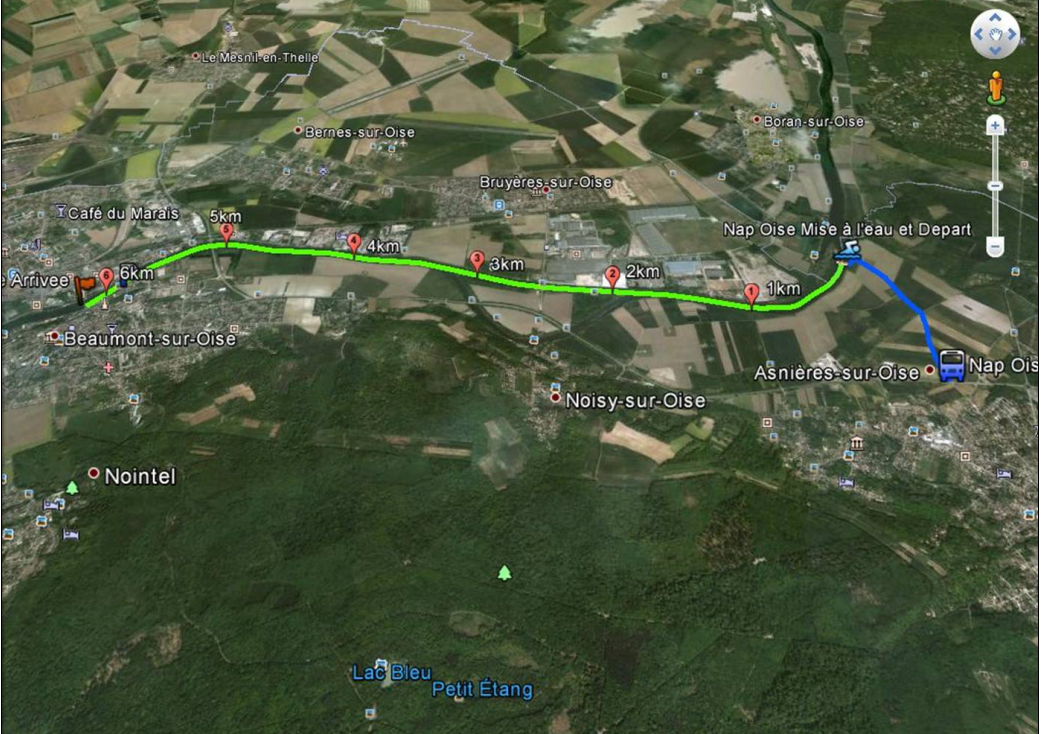Click the Lac Bleu label
1049x734 pixels.
click(391, 672)
